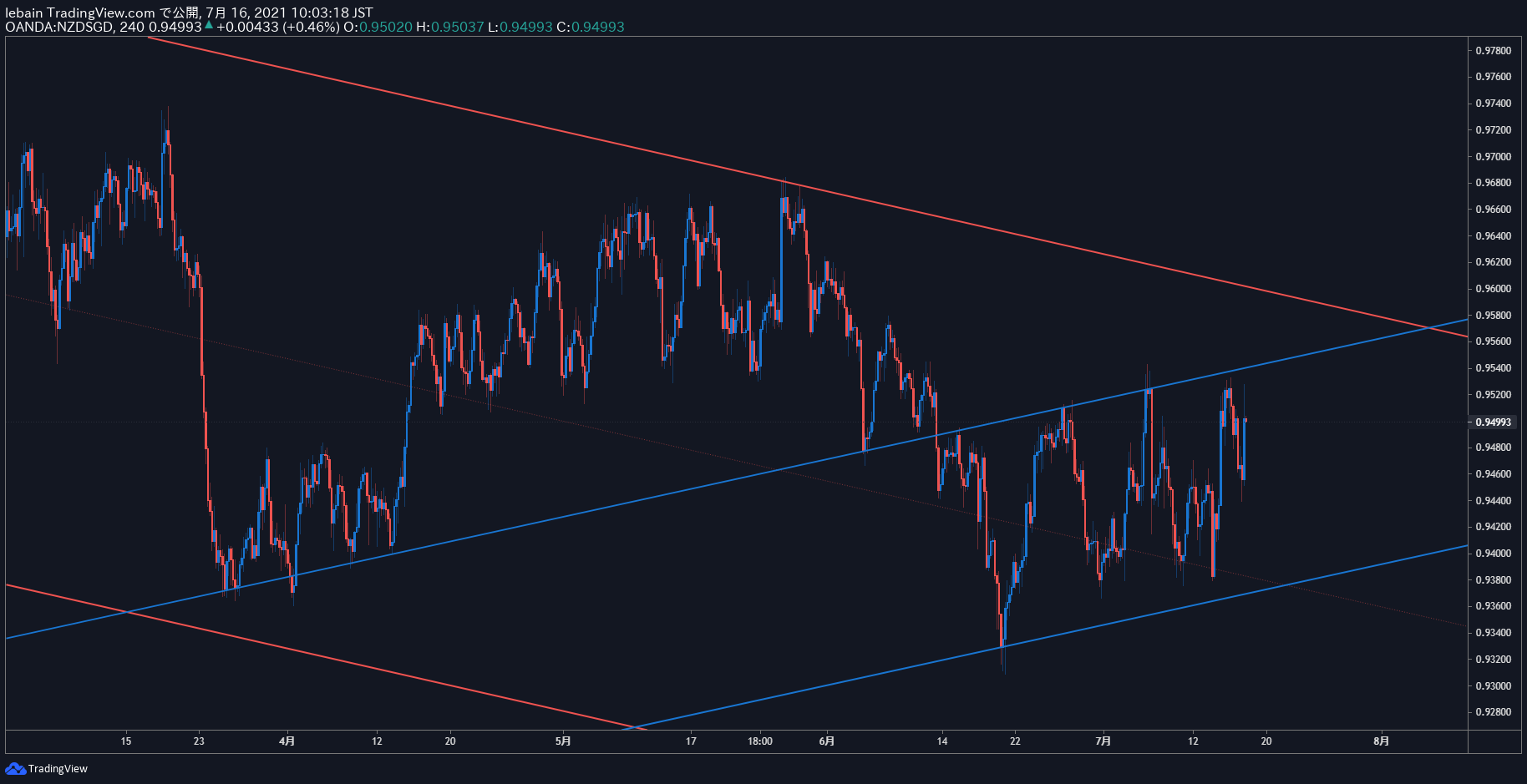This screenshot has width=1527, height=784.
Task: Click the green up-arrow change indicator
Action: click(x=209, y=25)
